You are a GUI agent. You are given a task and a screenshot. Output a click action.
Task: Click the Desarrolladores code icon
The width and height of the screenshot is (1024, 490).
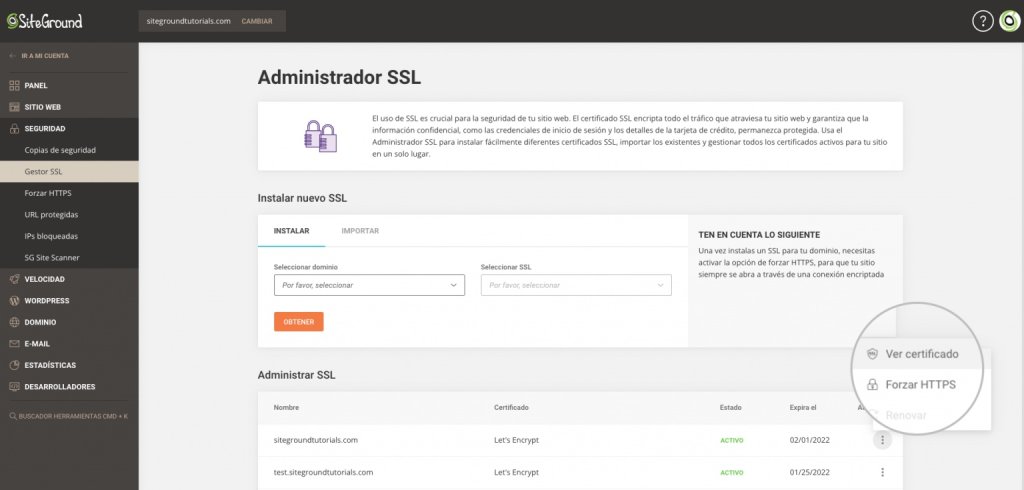point(14,387)
